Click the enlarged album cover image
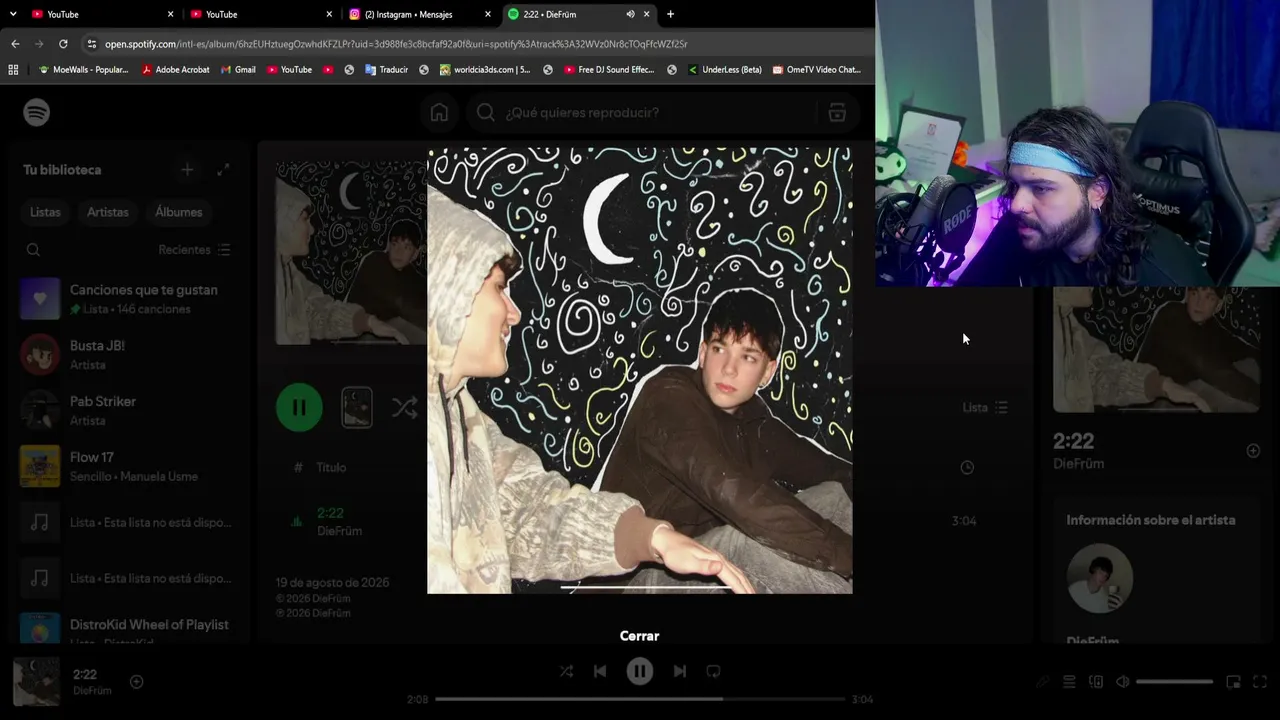 640,371
